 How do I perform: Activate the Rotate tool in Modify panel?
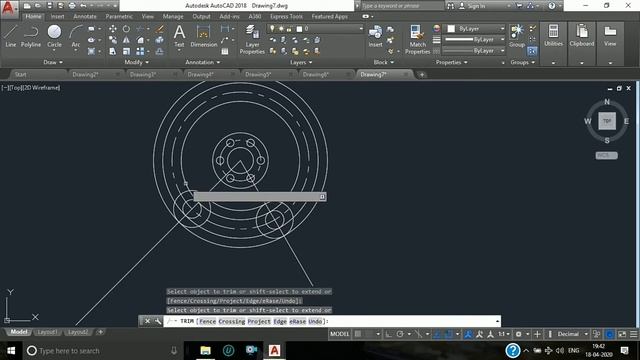127,29
